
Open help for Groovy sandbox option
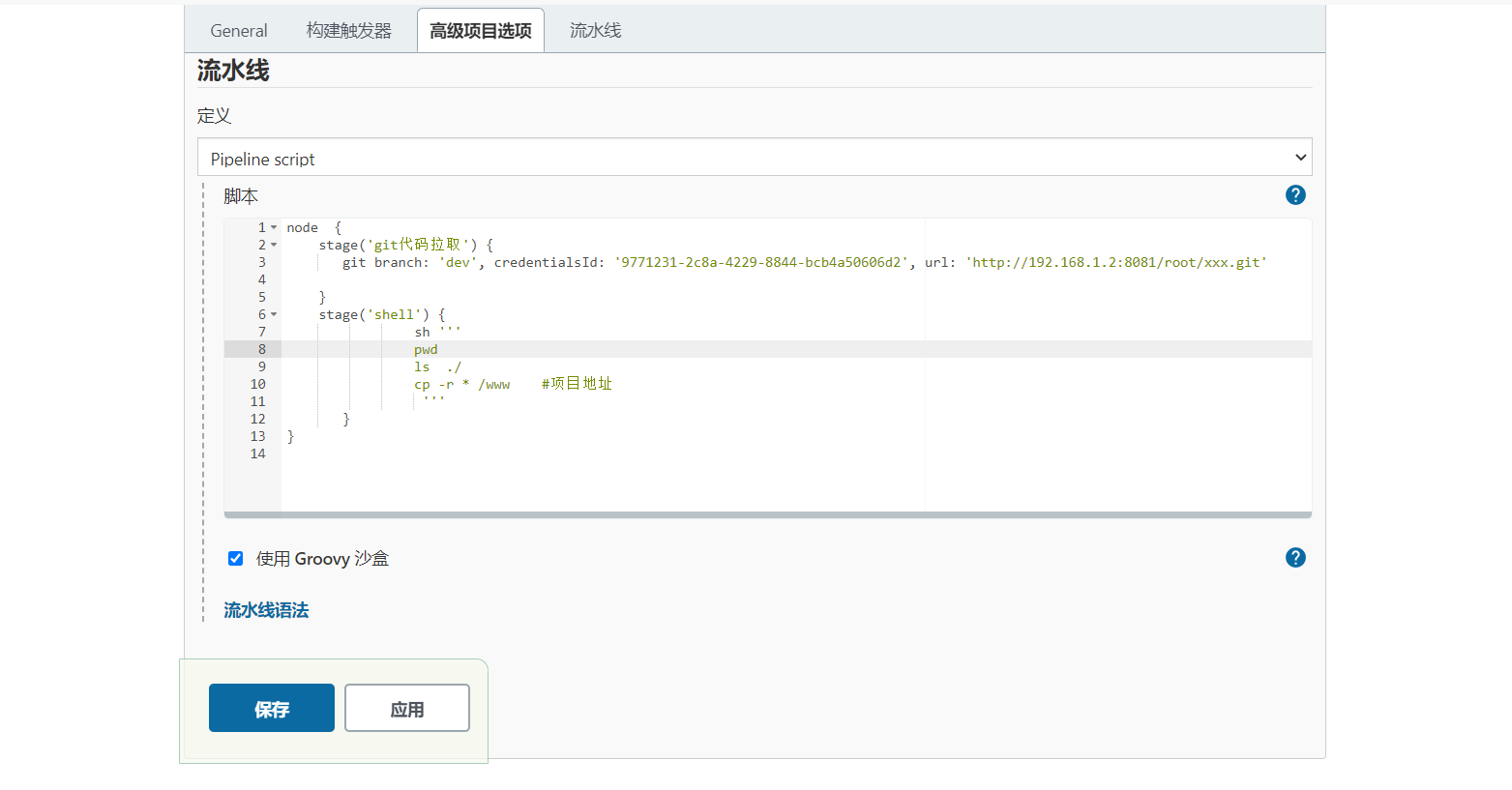click(1295, 558)
